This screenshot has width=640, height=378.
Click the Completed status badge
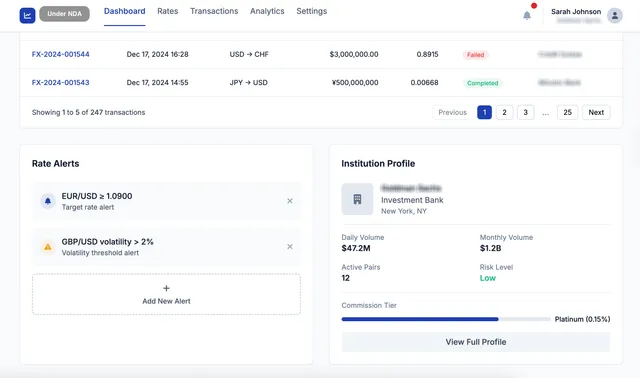point(482,83)
